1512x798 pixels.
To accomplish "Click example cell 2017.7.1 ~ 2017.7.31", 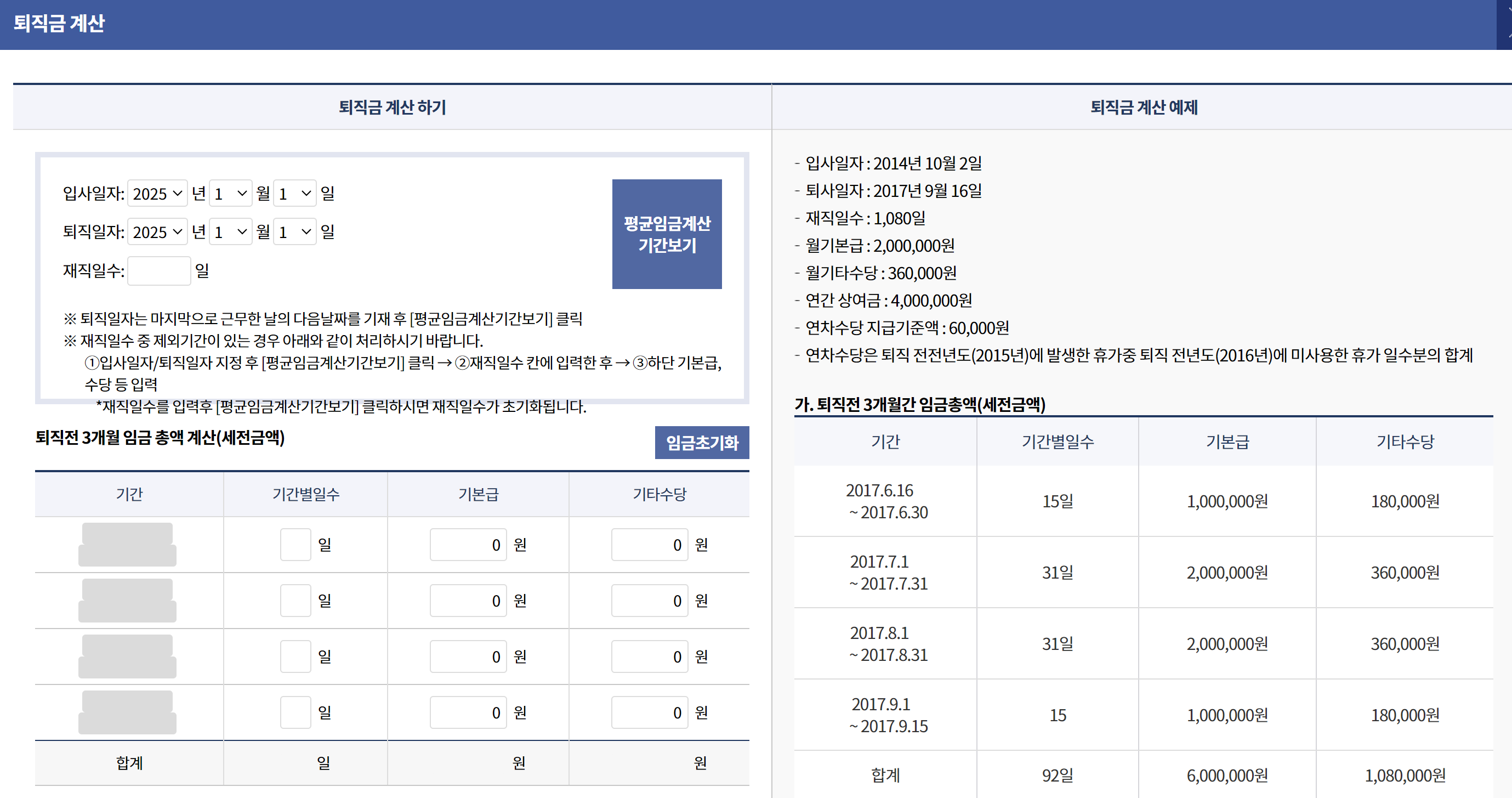I will (885, 572).
